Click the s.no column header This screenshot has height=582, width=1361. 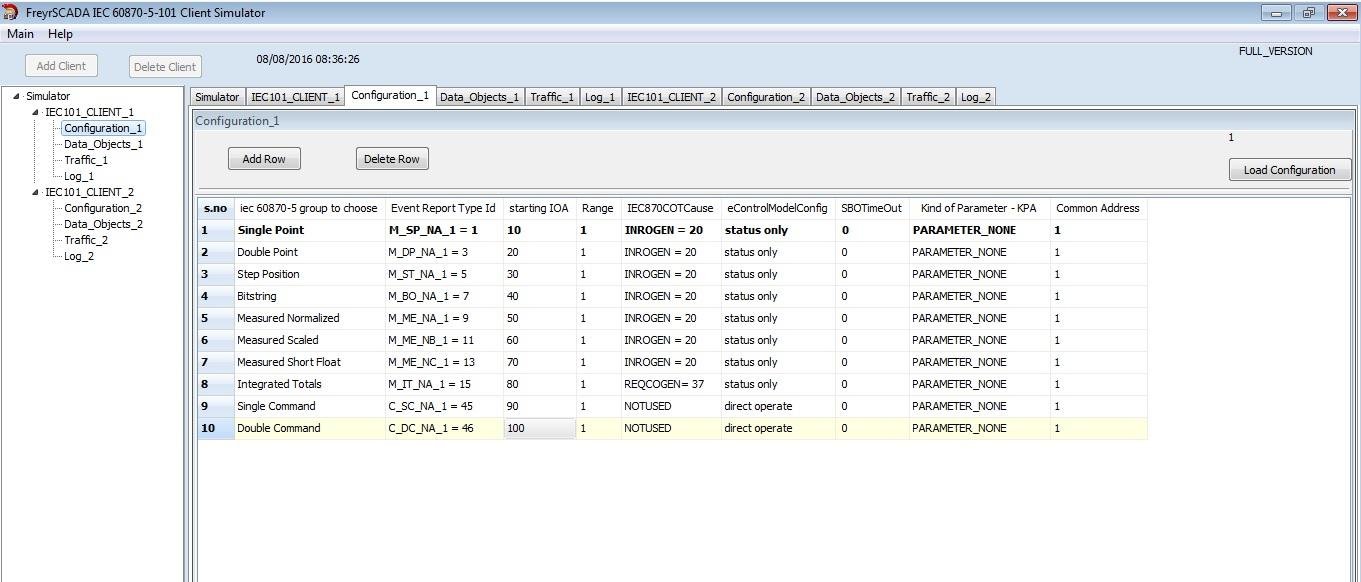tap(215, 208)
